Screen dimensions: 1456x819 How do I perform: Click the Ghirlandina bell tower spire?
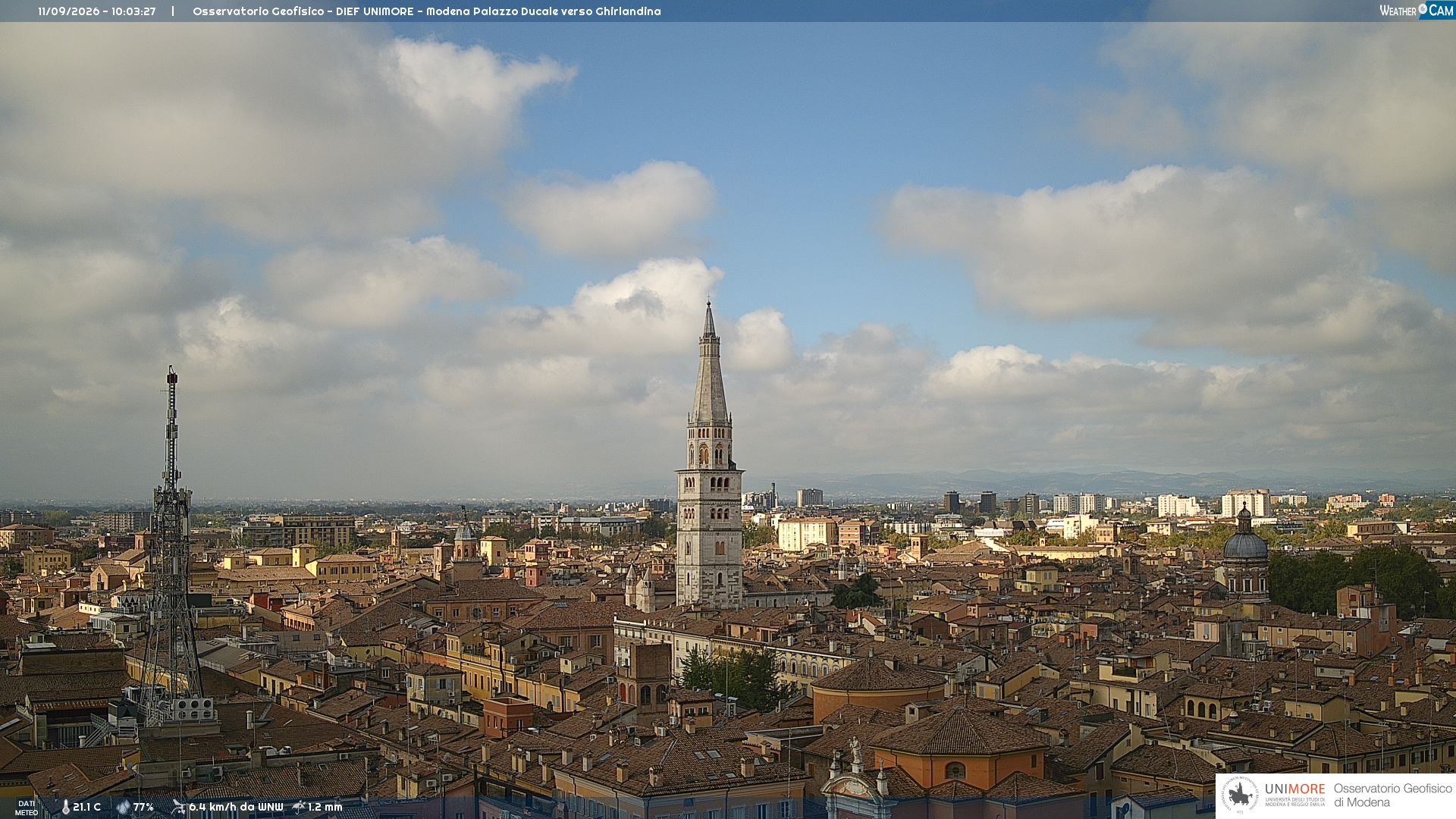[710, 362]
